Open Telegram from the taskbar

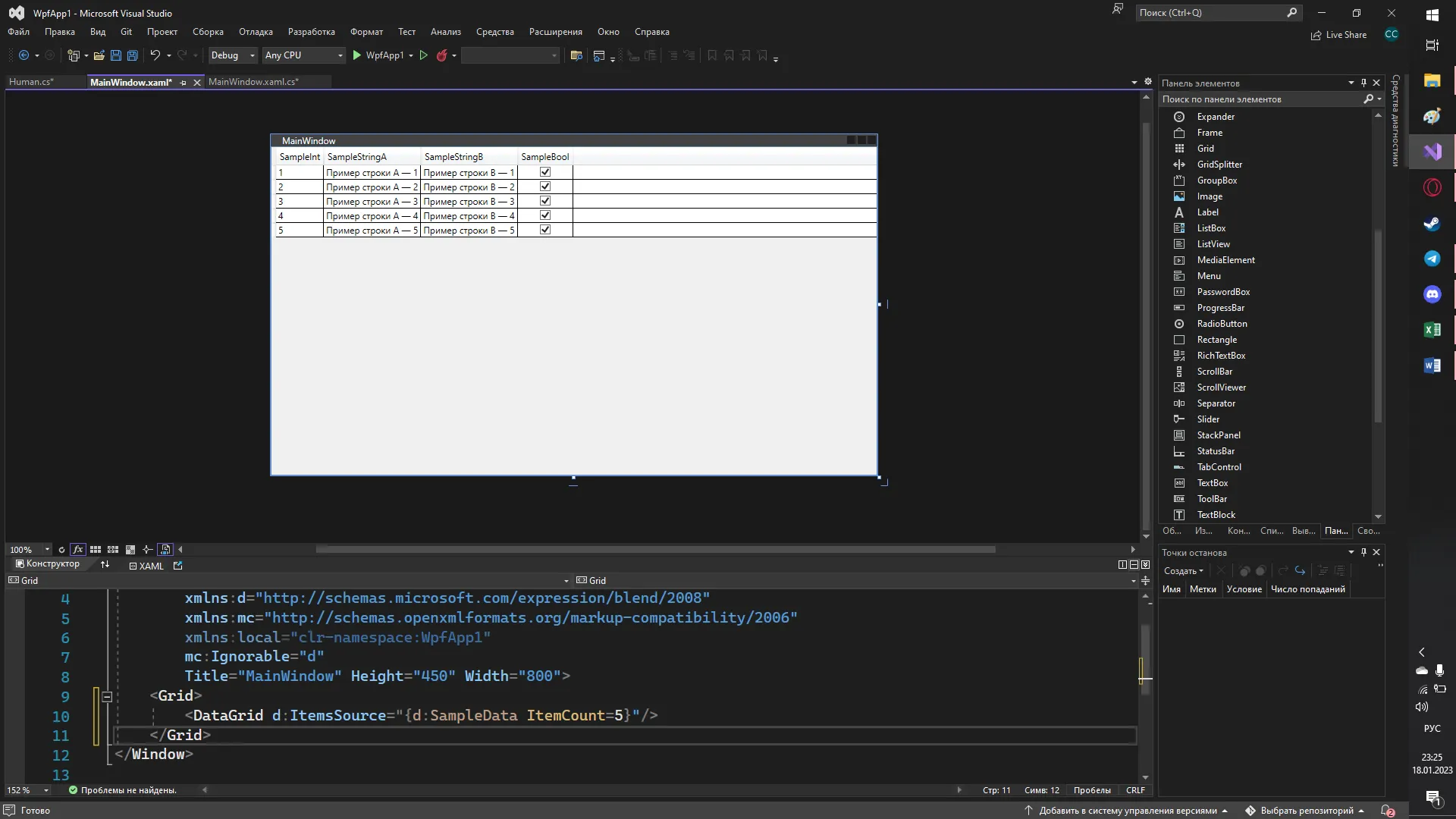click(1432, 259)
